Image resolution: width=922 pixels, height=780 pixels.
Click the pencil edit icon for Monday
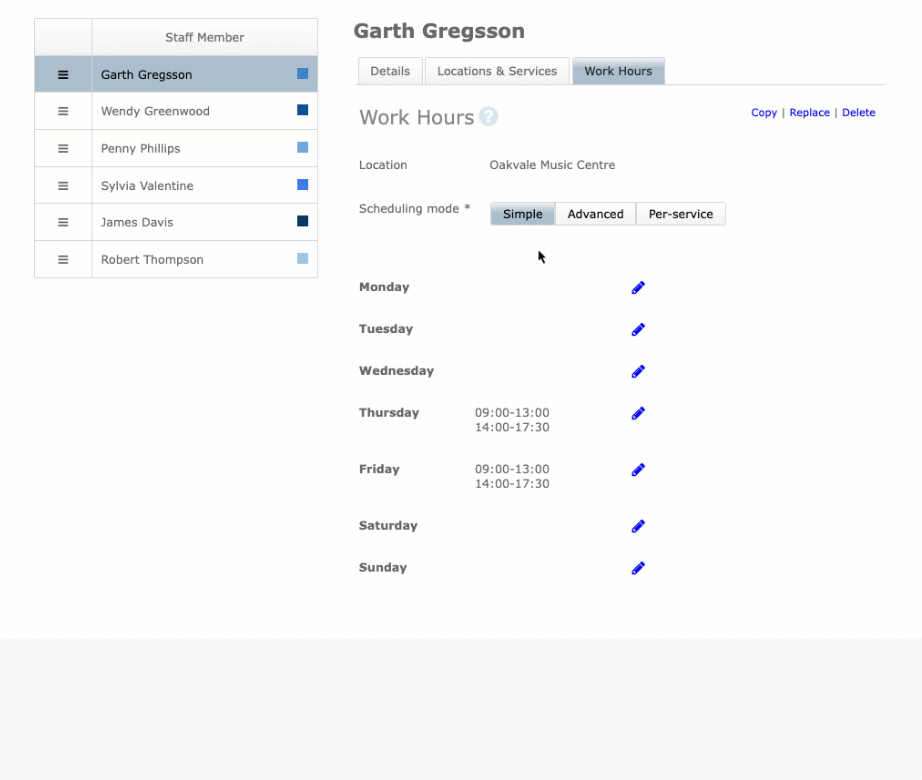coord(638,288)
